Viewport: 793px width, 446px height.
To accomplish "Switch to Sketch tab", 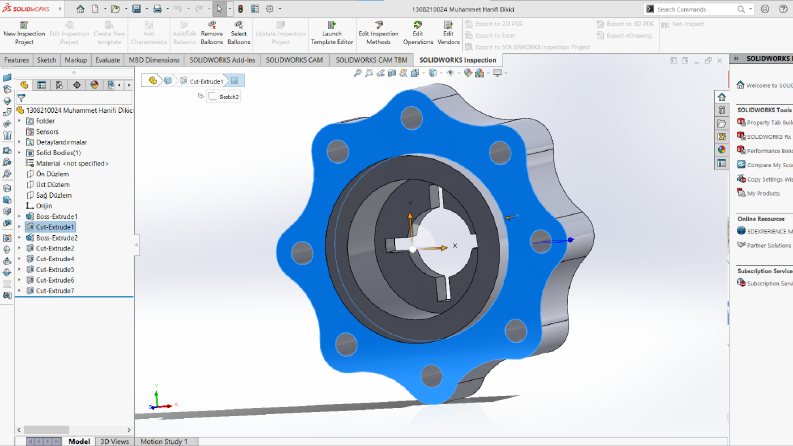I will point(47,60).
